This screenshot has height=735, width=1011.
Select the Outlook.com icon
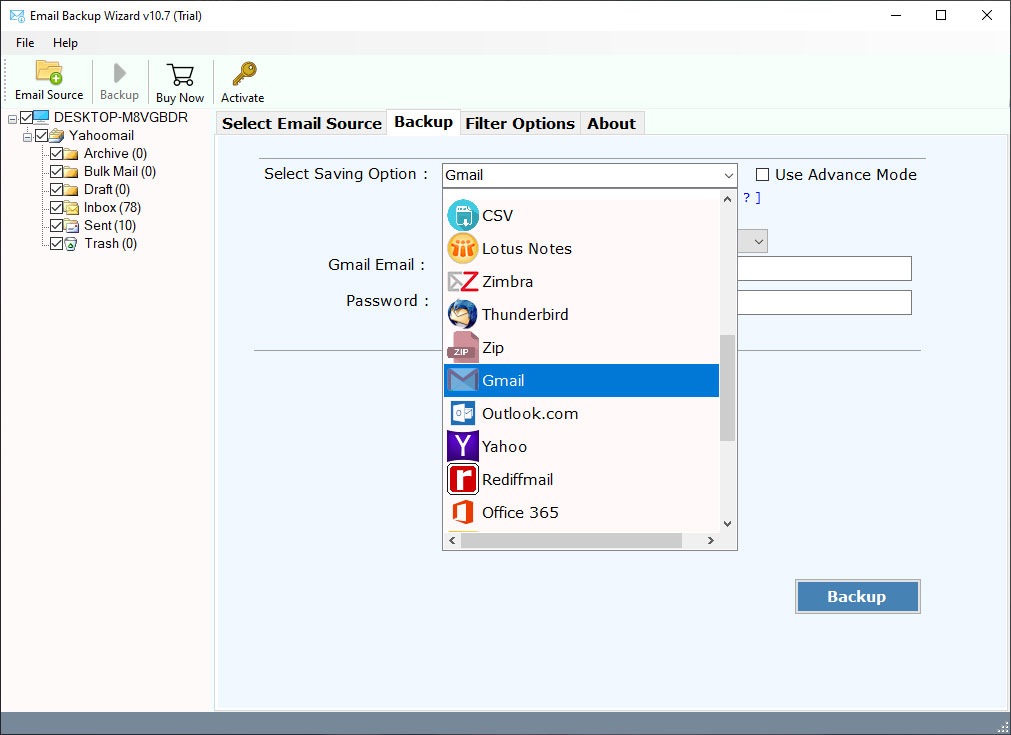pyautogui.click(x=462, y=413)
